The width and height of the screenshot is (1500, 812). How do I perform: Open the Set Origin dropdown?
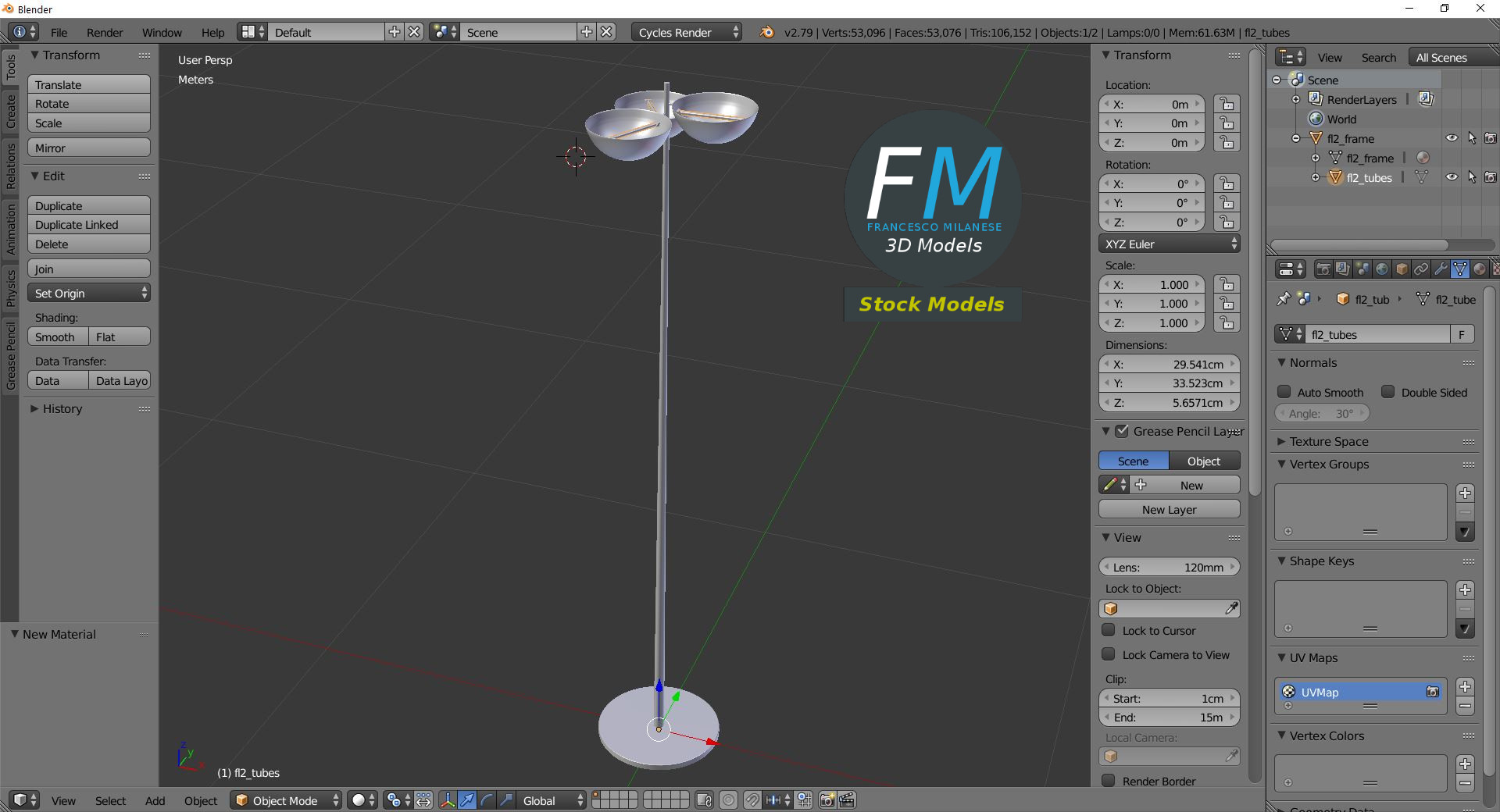tap(89, 293)
